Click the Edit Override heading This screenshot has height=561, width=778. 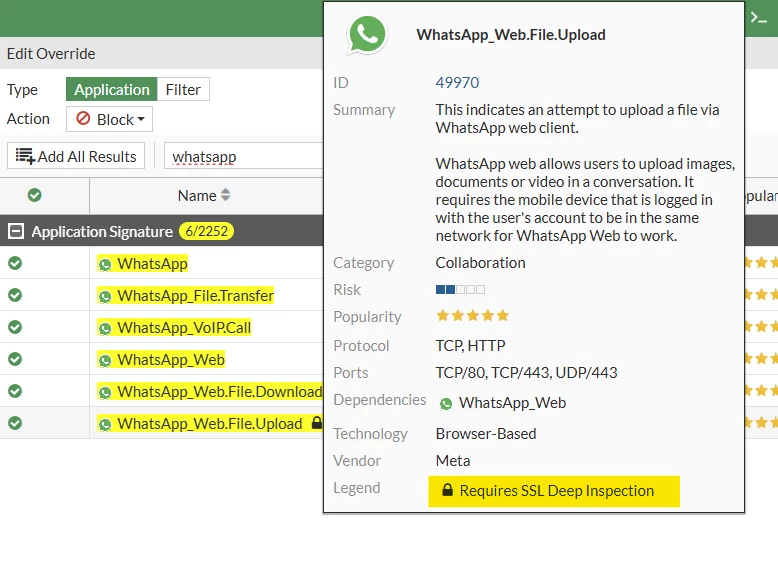[x=51, y=54]
